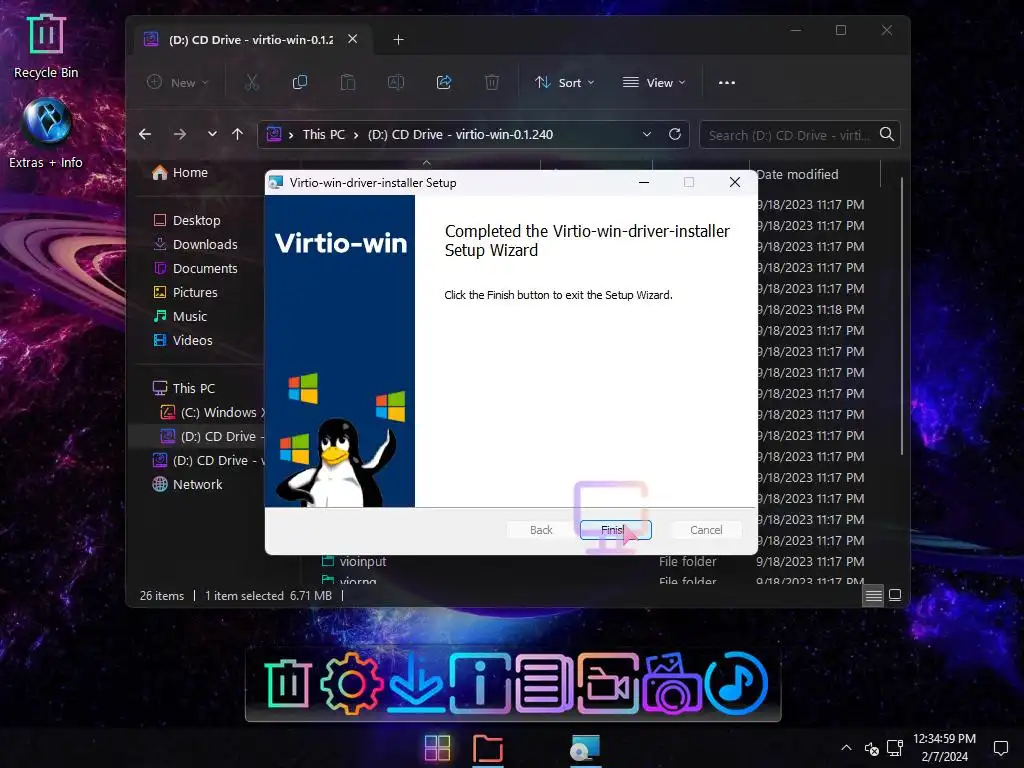Image resolution: width=1024 pixels, height=768 pixels.
Task: Open Desktop in the navigation pane
Action: 187,221
